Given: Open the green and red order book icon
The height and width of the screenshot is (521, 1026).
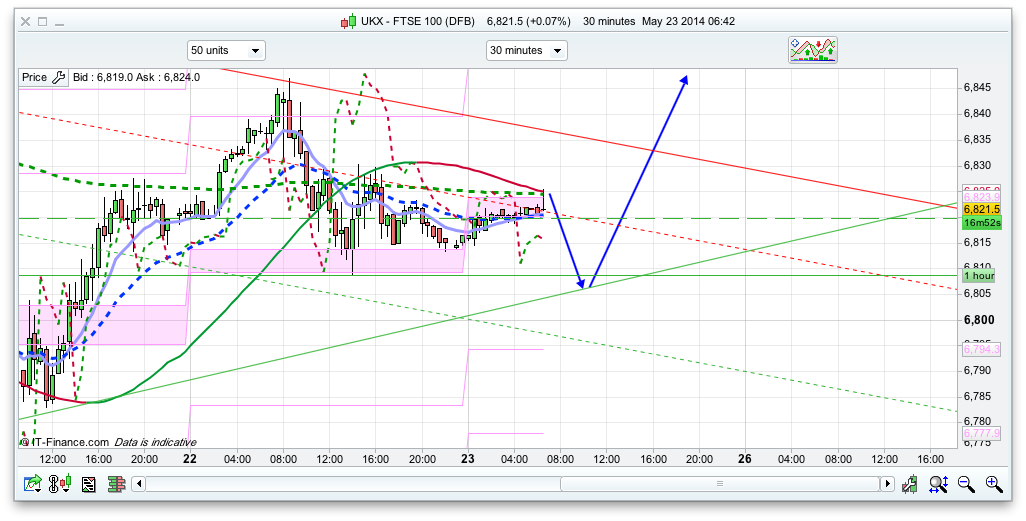Looking at the screenshot, I should pyautogui.click(x=117, y=484).
